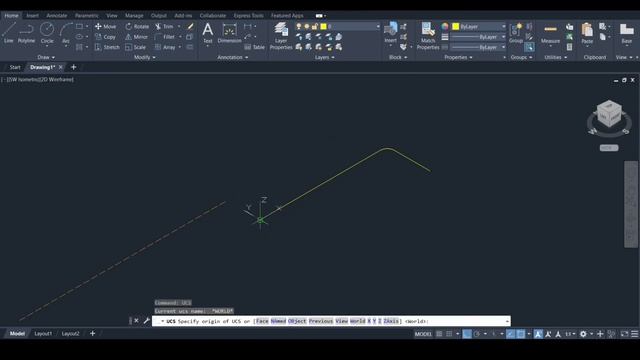Toggle grid display in status bar
Viewport: 640px width, 360px height.
tap(439, 334)
